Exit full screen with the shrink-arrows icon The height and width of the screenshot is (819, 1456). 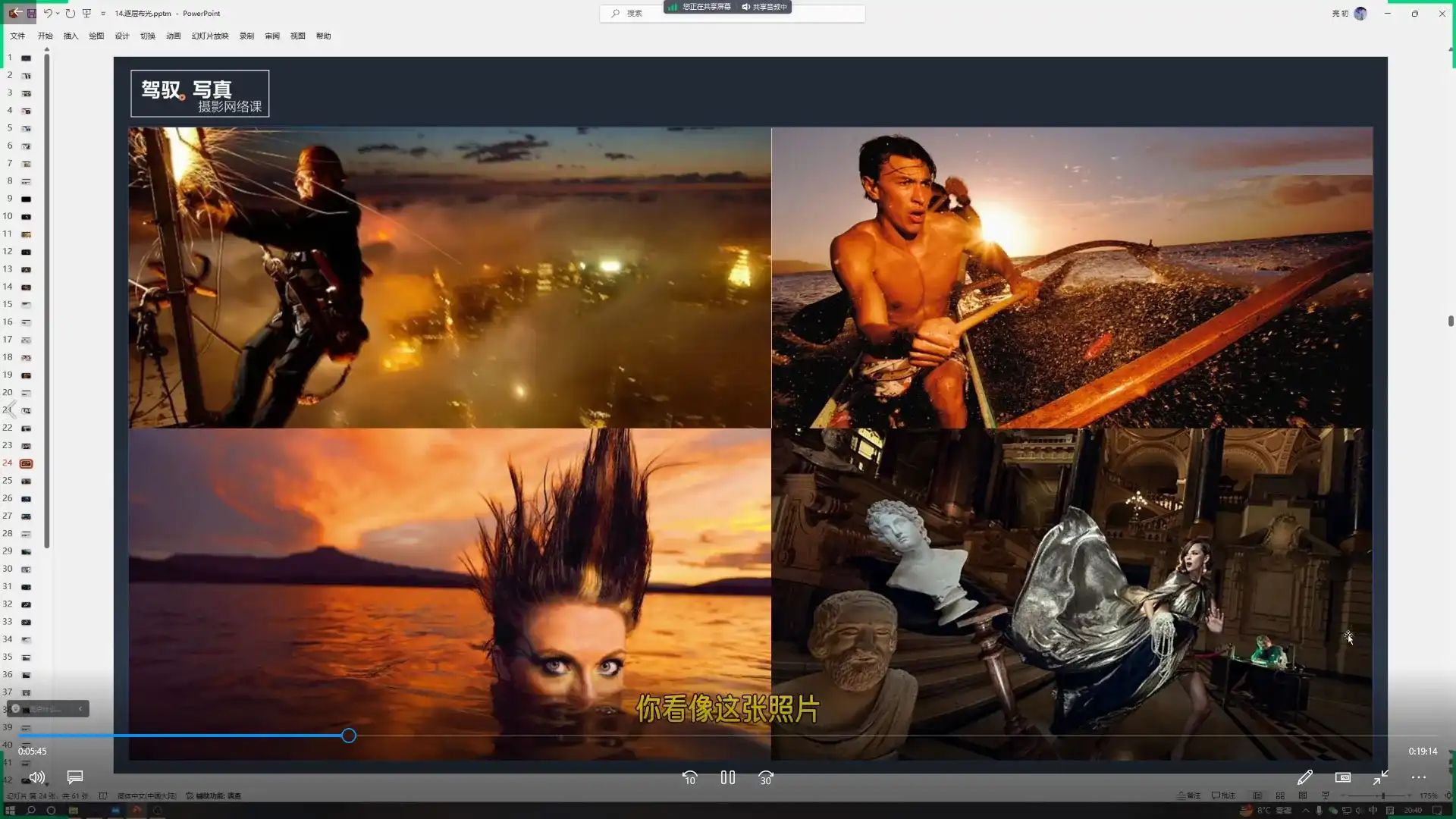pos(1380,777)
